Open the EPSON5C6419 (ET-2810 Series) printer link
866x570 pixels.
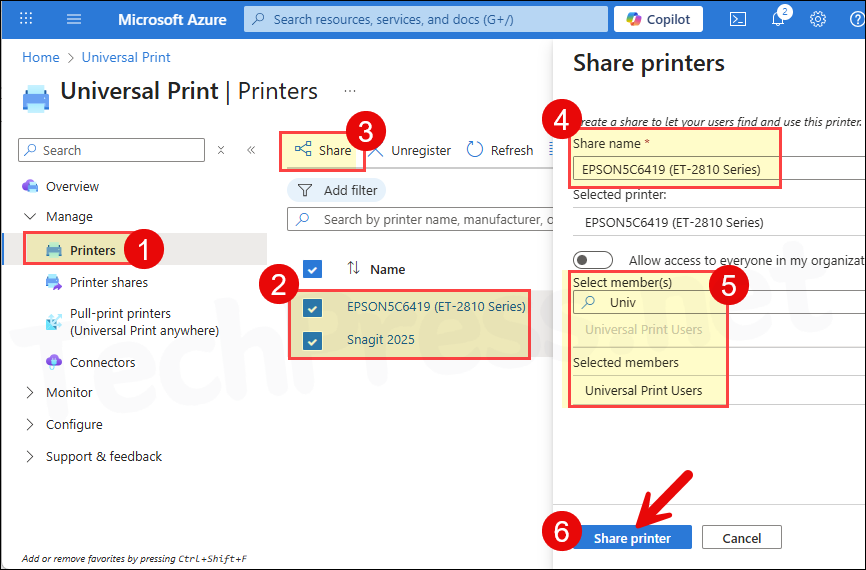[x=436, y=307]
